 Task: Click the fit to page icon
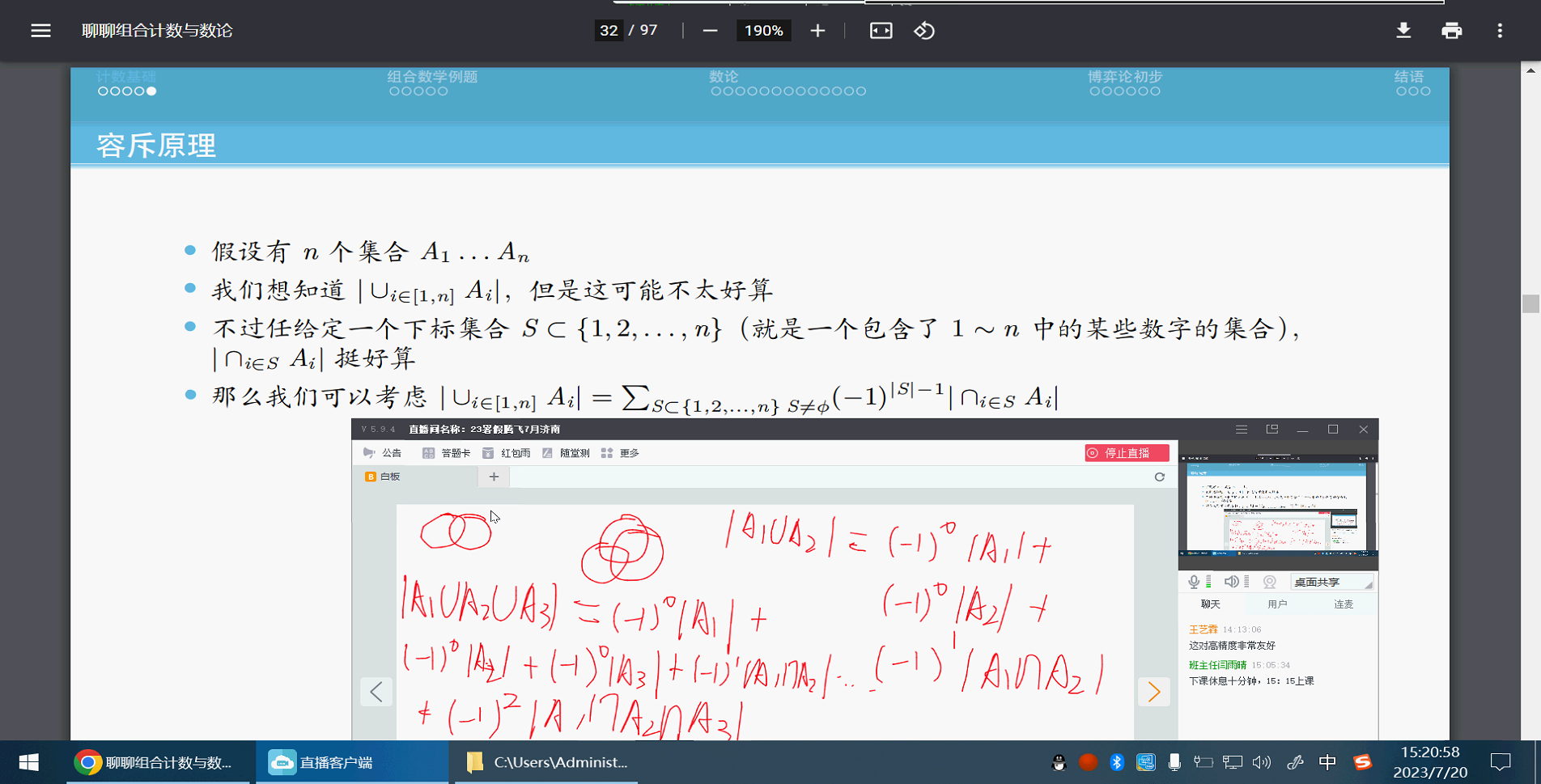point(881,31)
